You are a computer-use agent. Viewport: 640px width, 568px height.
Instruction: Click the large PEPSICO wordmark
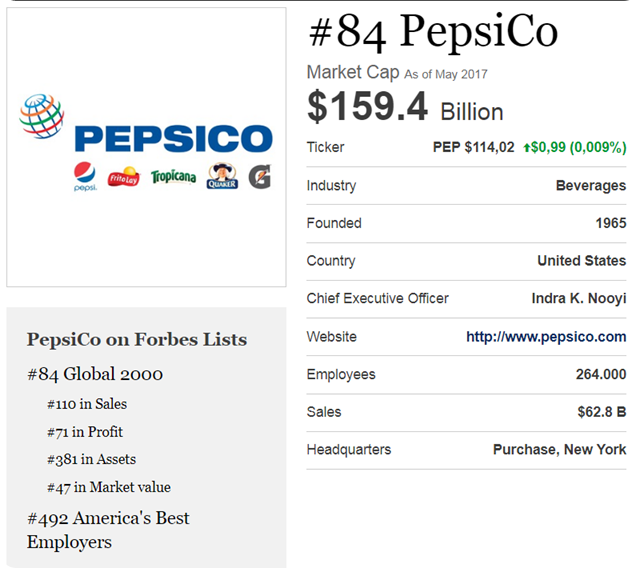pyautogui.click(x=173, y=139)
